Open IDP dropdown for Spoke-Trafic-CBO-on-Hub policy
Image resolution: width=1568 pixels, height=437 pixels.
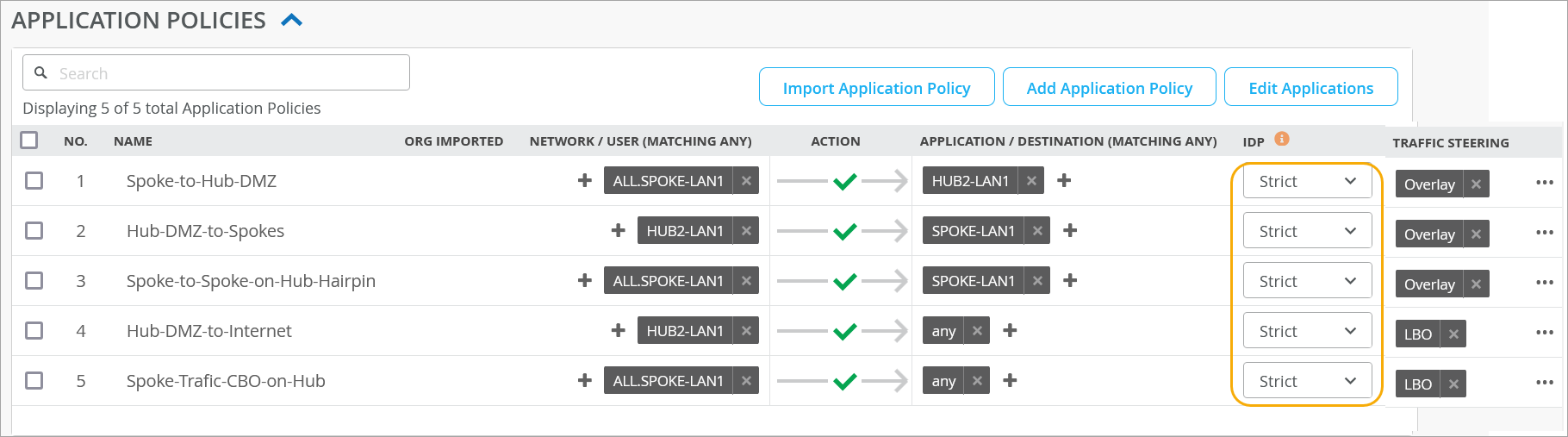click(1307, 382)
